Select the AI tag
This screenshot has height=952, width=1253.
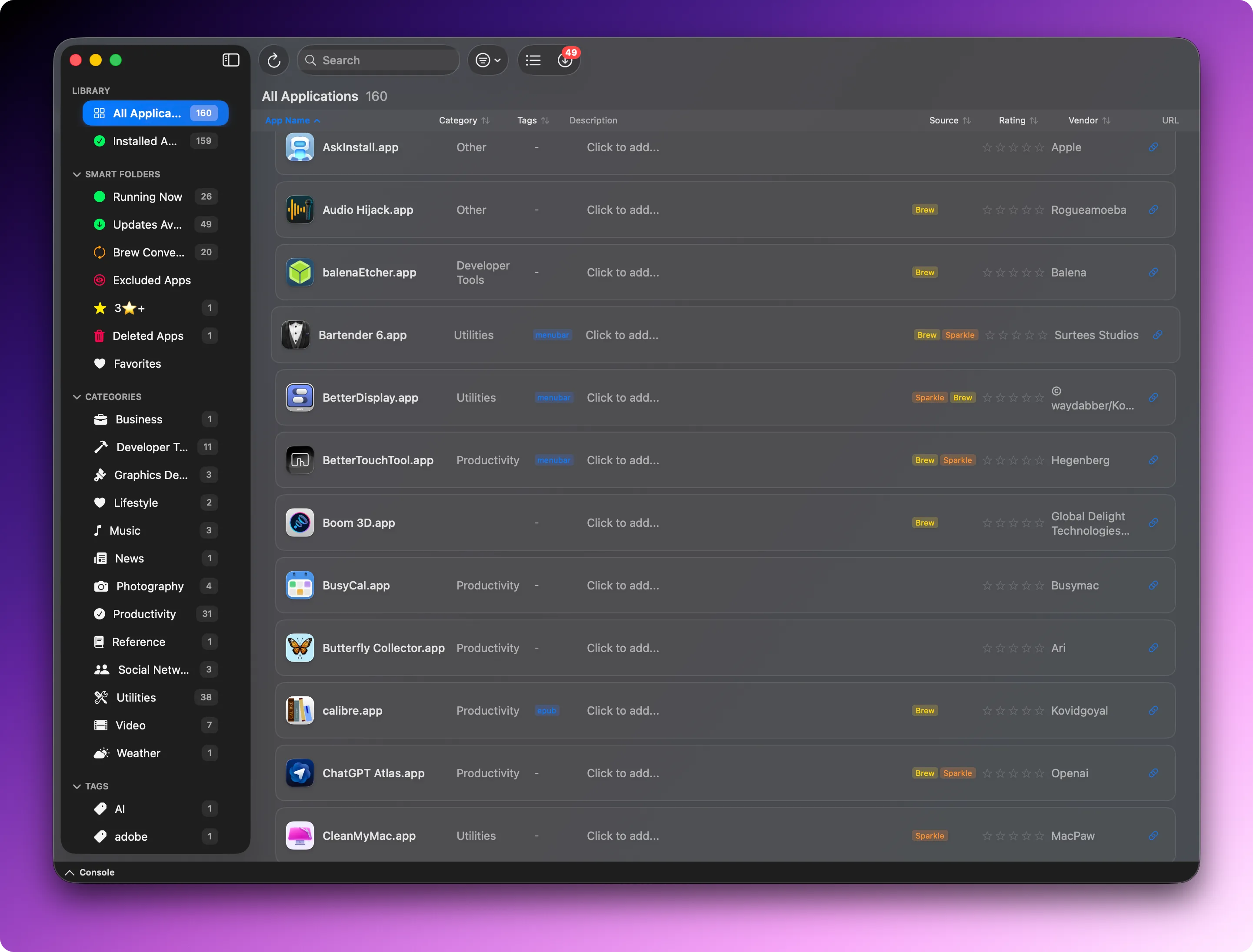(x=155, y=809)
